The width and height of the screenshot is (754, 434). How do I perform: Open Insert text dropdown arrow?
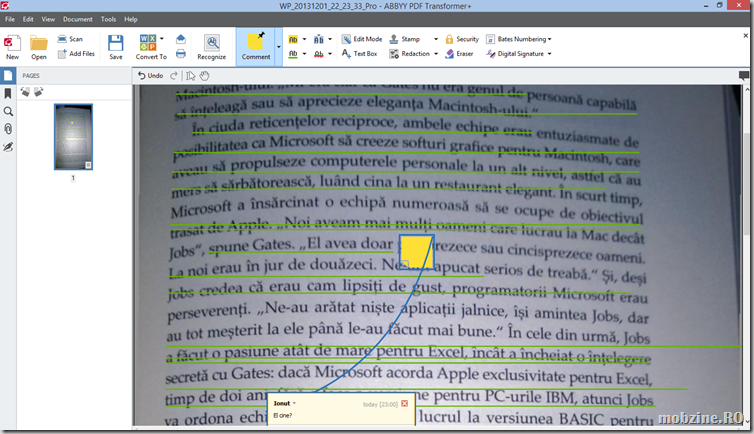click(330, 39)
